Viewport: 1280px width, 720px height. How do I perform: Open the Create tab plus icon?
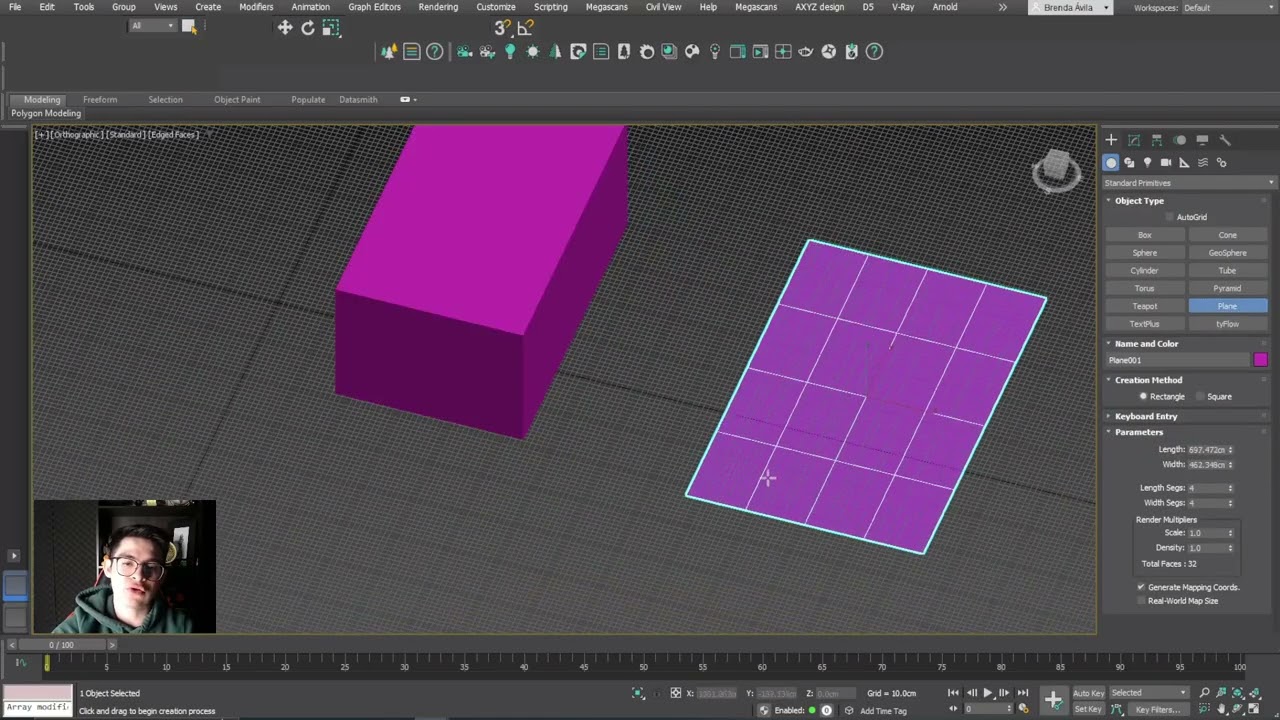tap(1111, 140)
